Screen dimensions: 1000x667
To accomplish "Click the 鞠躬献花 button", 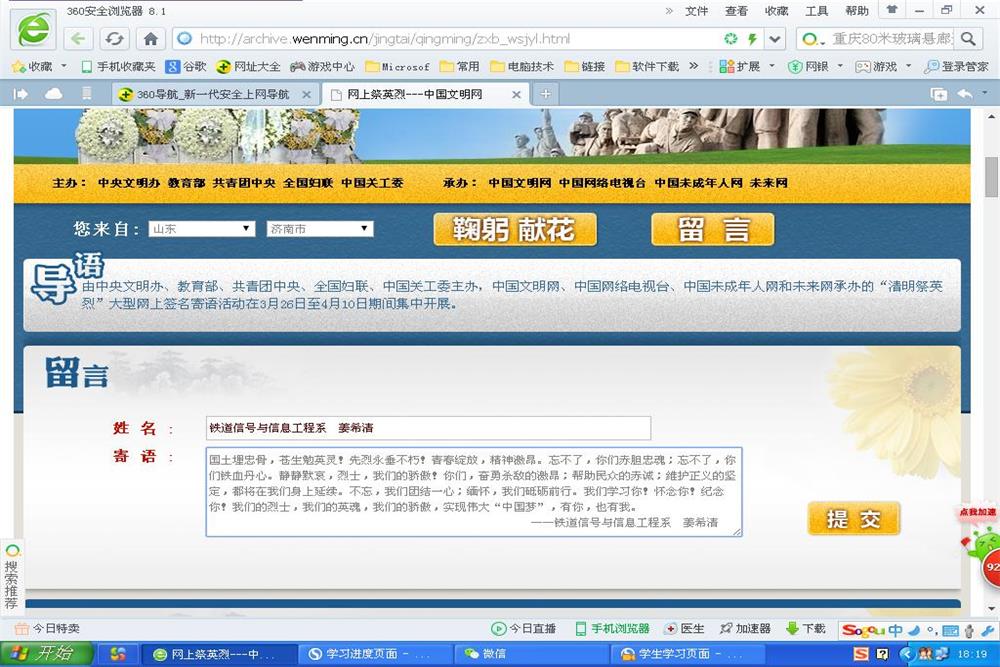I will point(515,229).
